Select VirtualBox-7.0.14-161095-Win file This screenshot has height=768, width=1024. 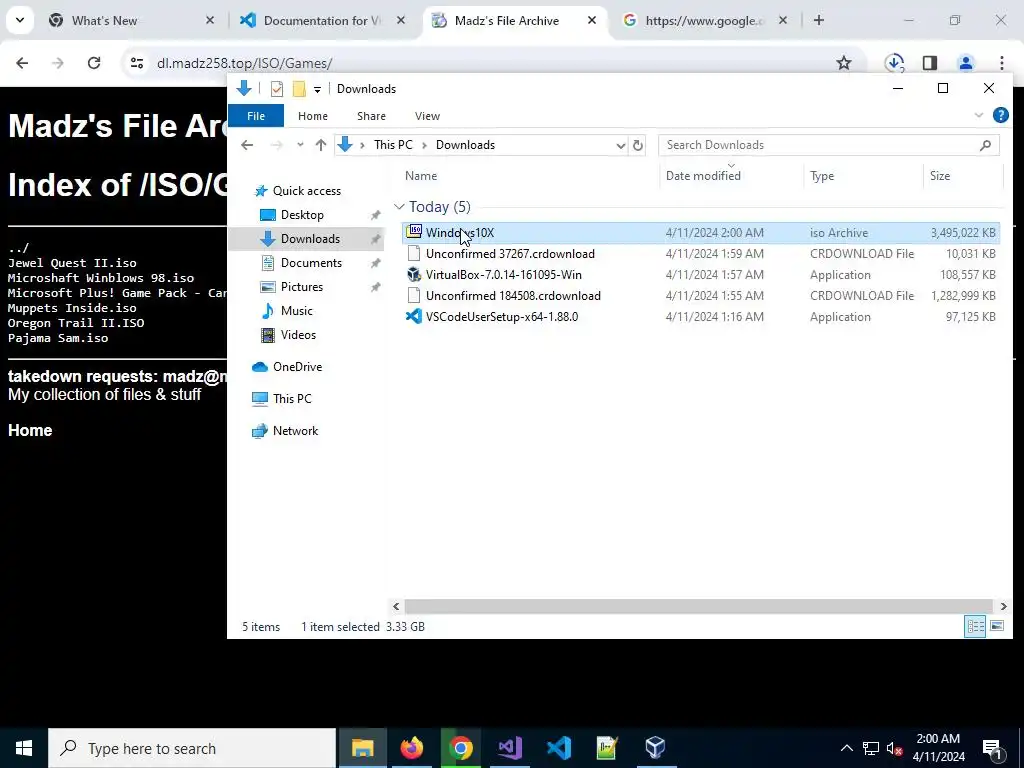(x=504, y=275)
